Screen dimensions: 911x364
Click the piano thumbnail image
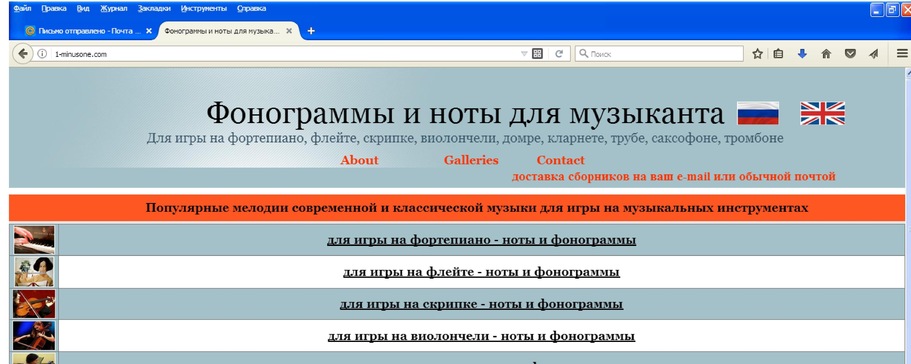(34, 240)
